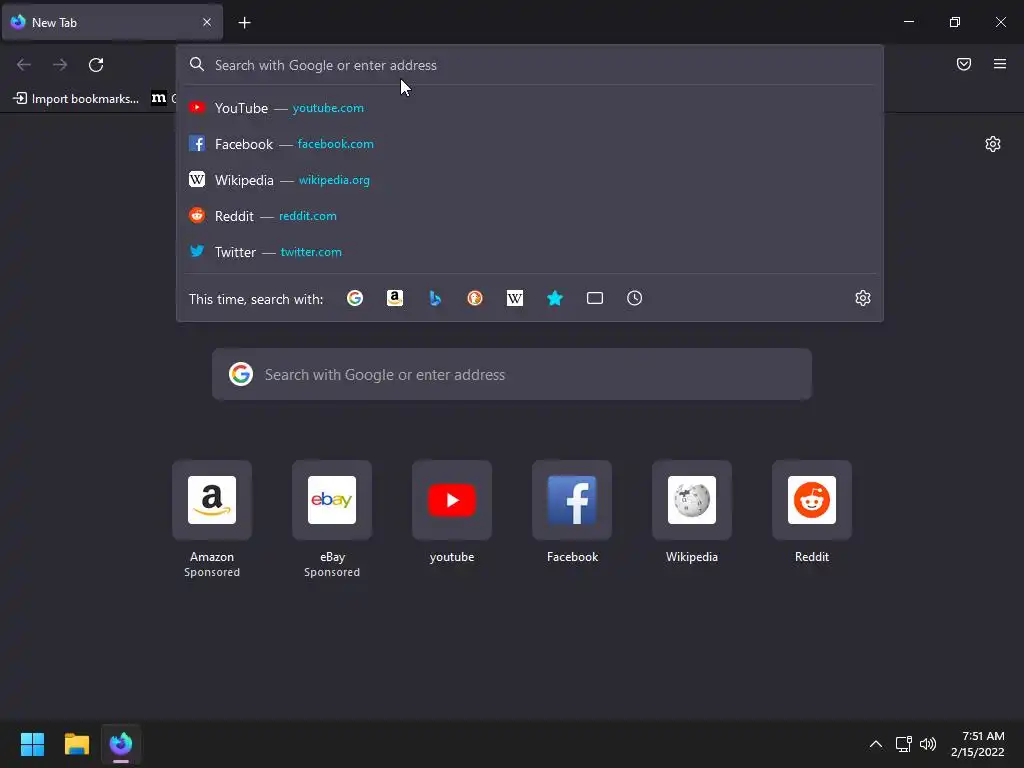Close the New Tab tab
The width and height of the screenshot is (1024, 768).
(x=207, y=22)
